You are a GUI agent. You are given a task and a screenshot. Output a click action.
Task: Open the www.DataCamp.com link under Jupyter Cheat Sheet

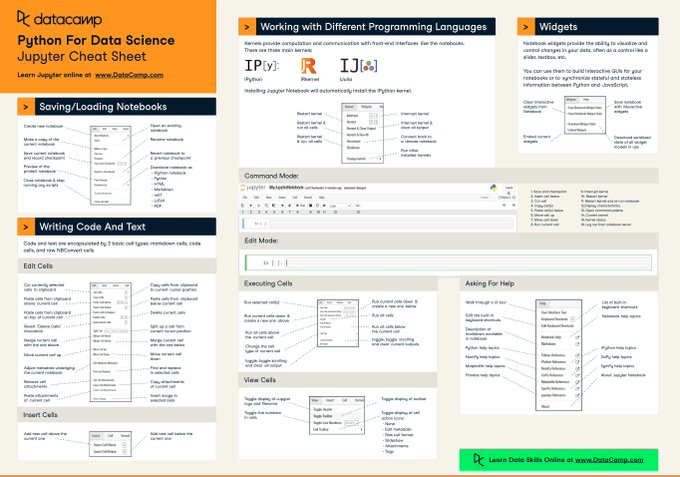tap(129, 75)
